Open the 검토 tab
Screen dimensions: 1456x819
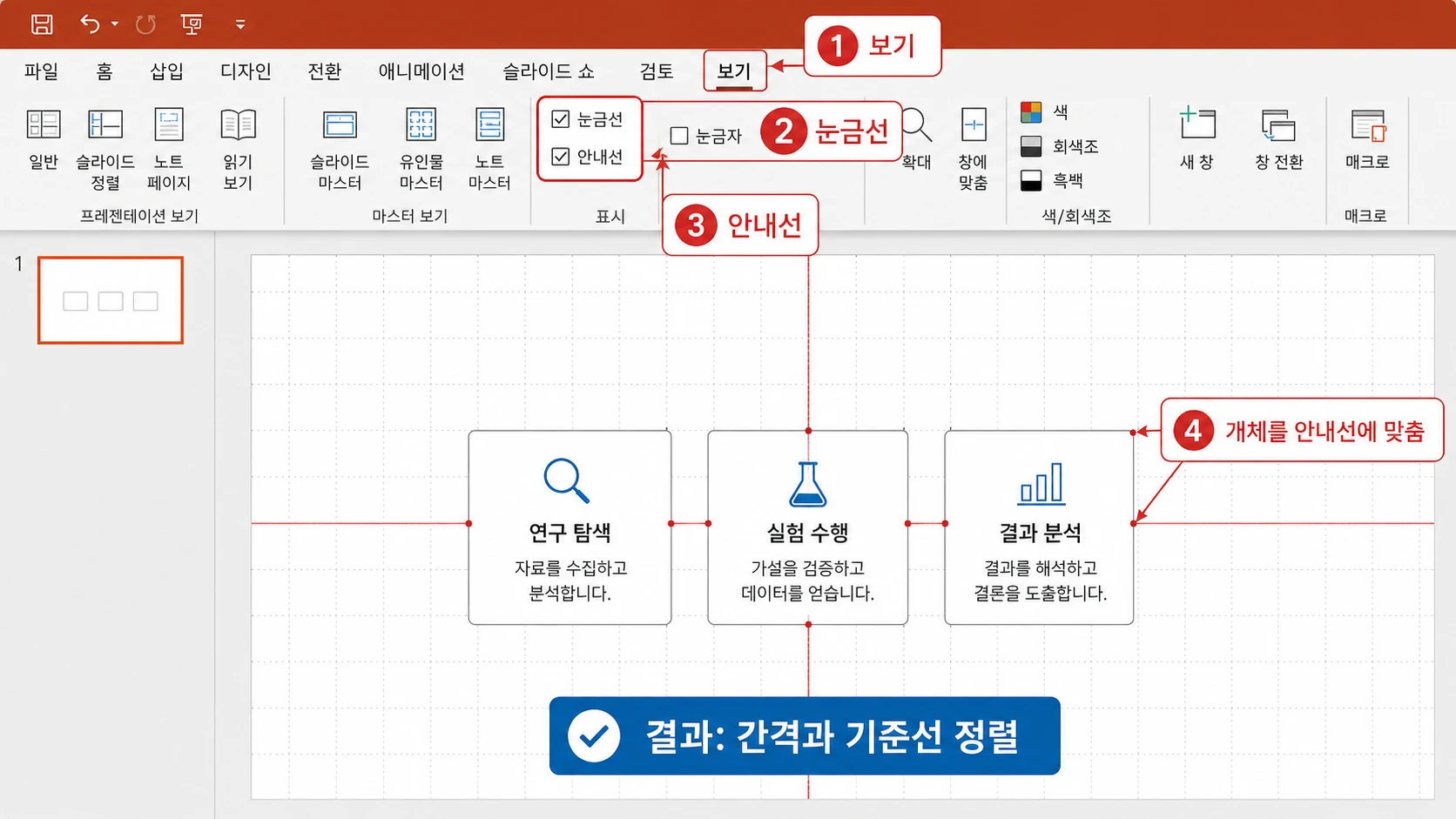click(657, 71)
